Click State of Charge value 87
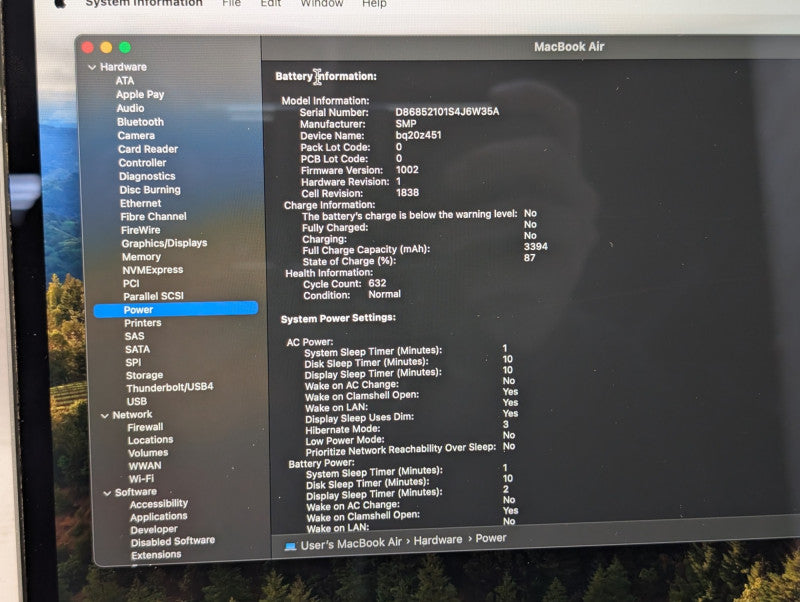800x602 pixels. (x=530, y=258)
